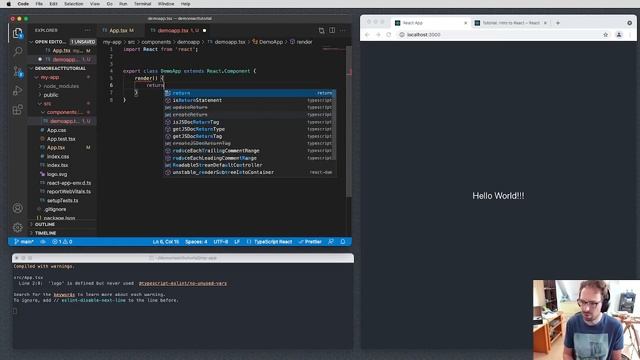Click the localhost:3000 address bar
The height and width of the screenshot is (360, 640).
click(x=498, y=35)
